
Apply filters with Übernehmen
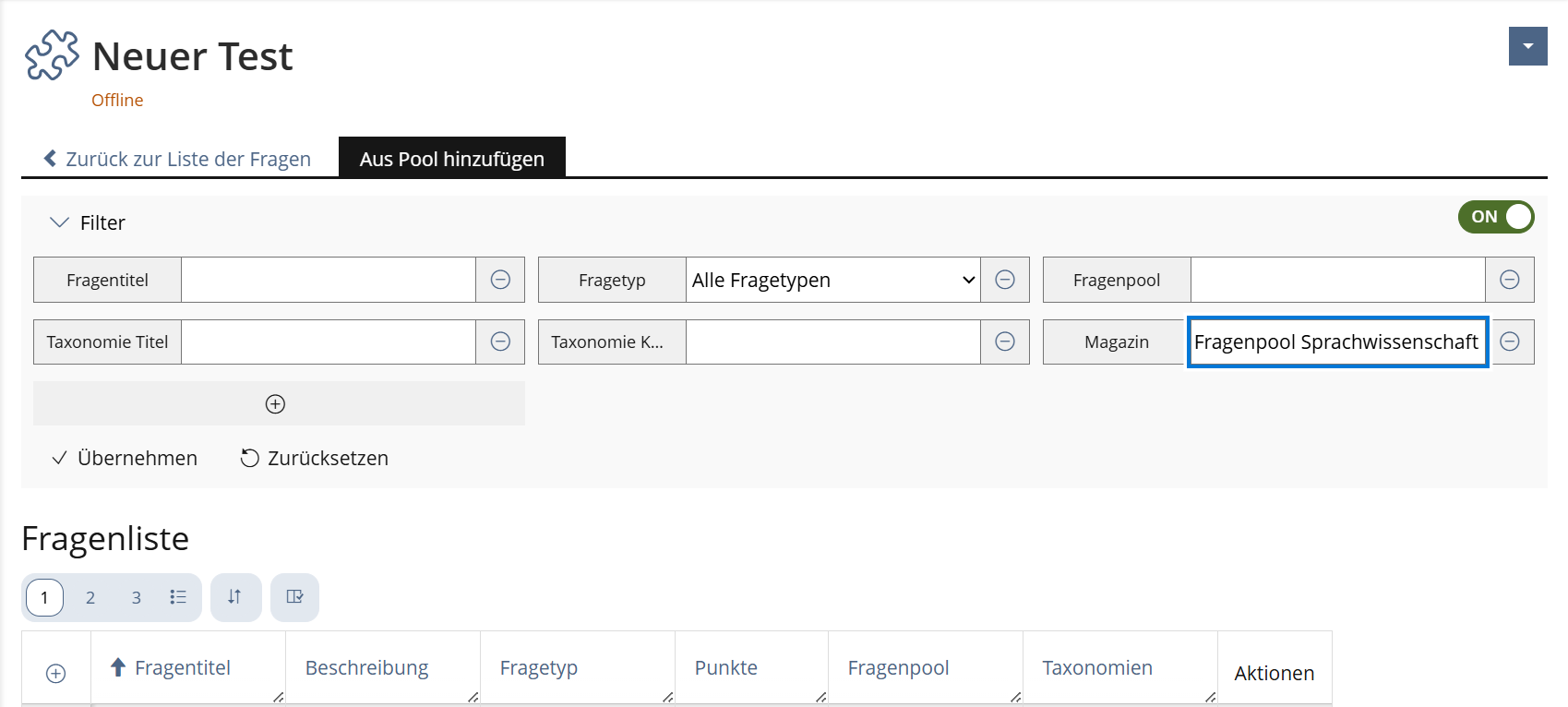pos(125,458)
